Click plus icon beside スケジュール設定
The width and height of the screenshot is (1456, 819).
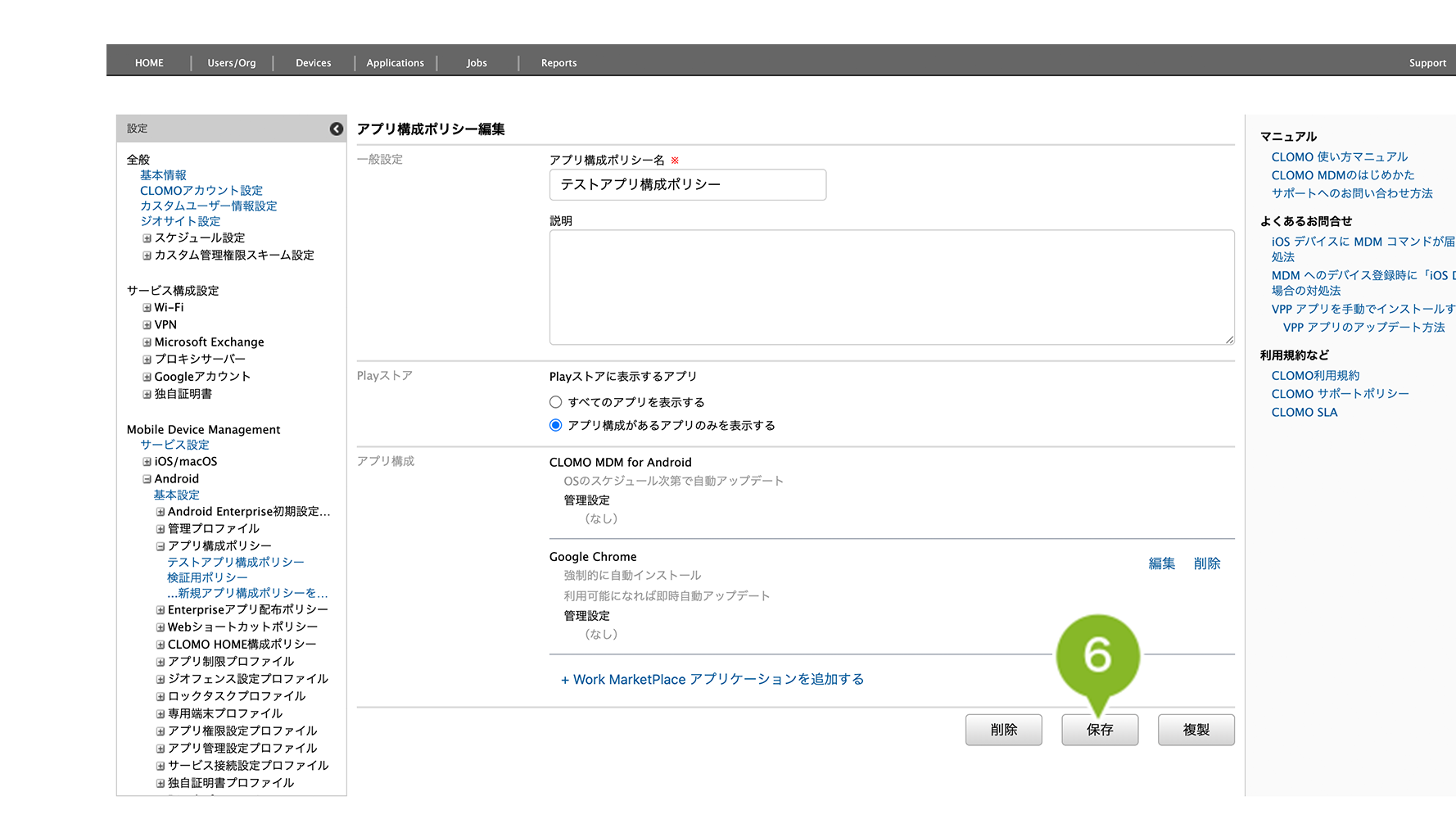click(x=147, y=238)
